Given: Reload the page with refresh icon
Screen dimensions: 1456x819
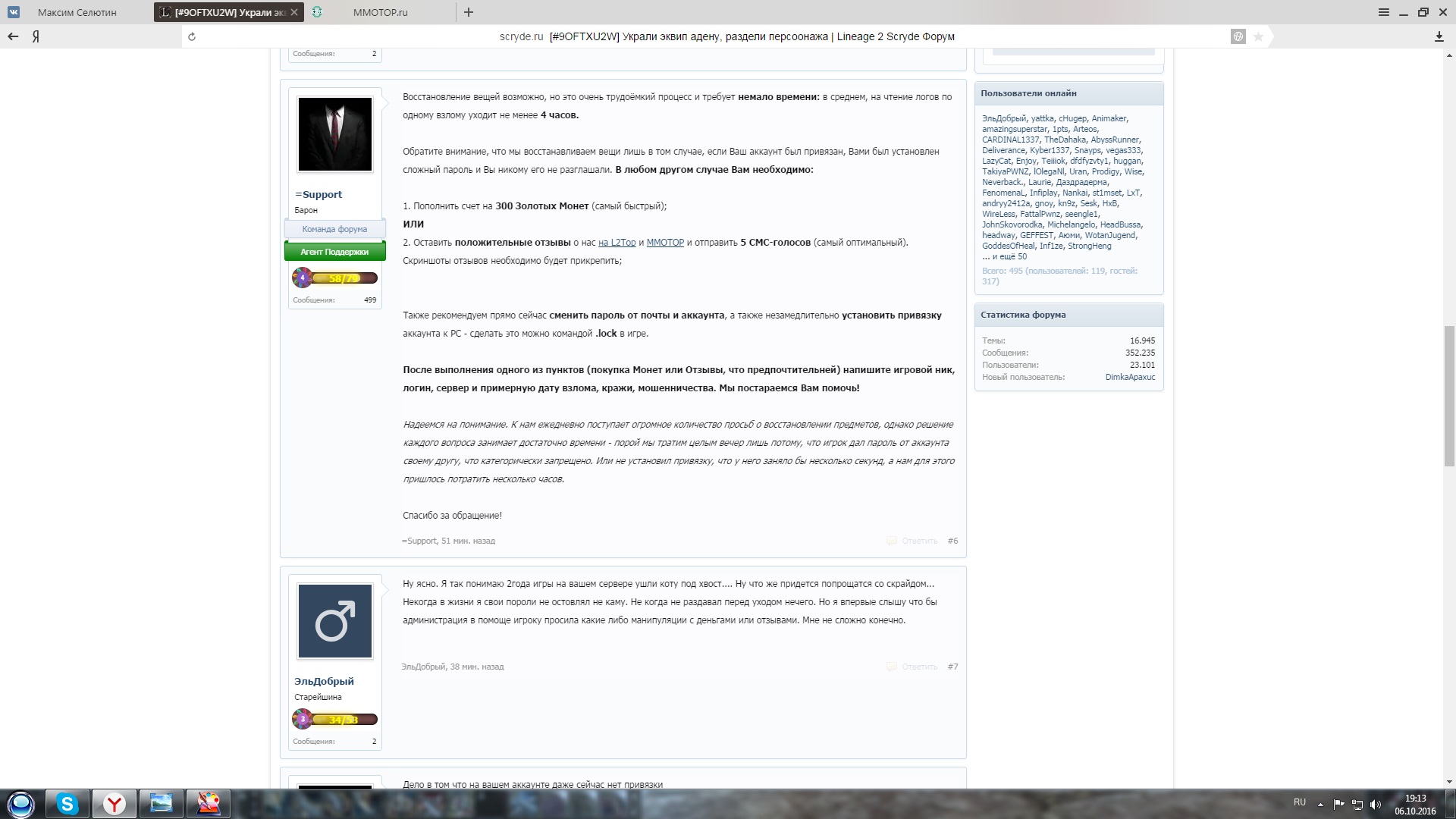Looking at the screenshot, I should tap(192, 36).
